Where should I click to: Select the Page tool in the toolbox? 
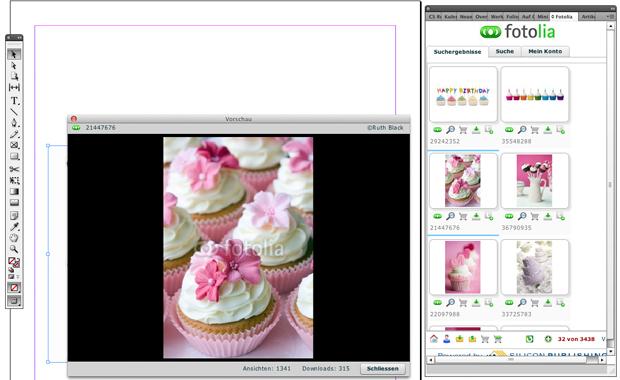point(14,76)
